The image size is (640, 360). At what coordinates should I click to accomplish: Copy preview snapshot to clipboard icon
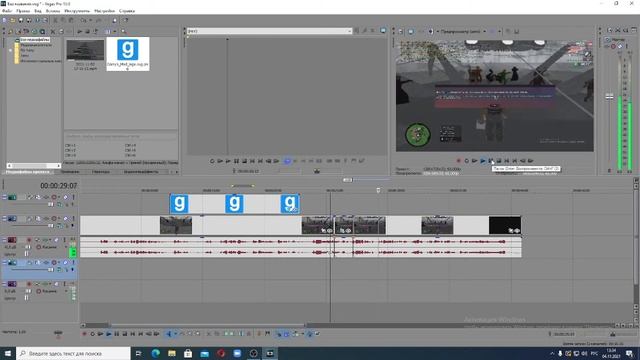508,31
